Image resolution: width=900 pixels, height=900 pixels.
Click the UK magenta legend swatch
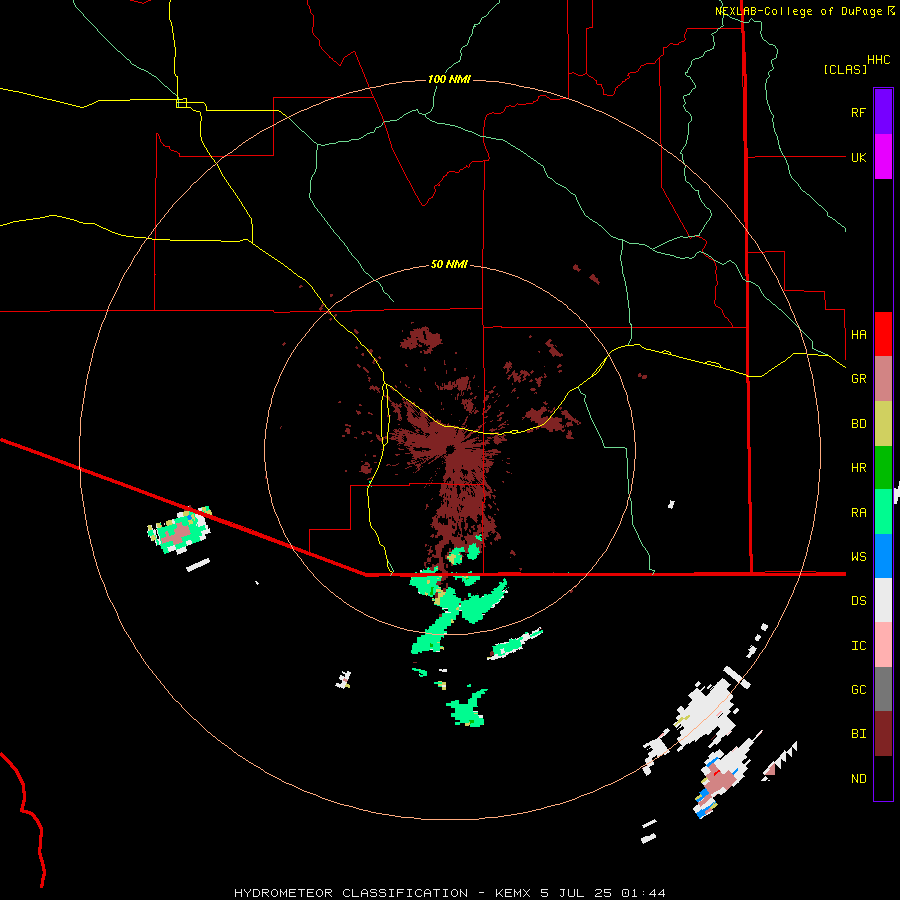(x=883, y=157)
